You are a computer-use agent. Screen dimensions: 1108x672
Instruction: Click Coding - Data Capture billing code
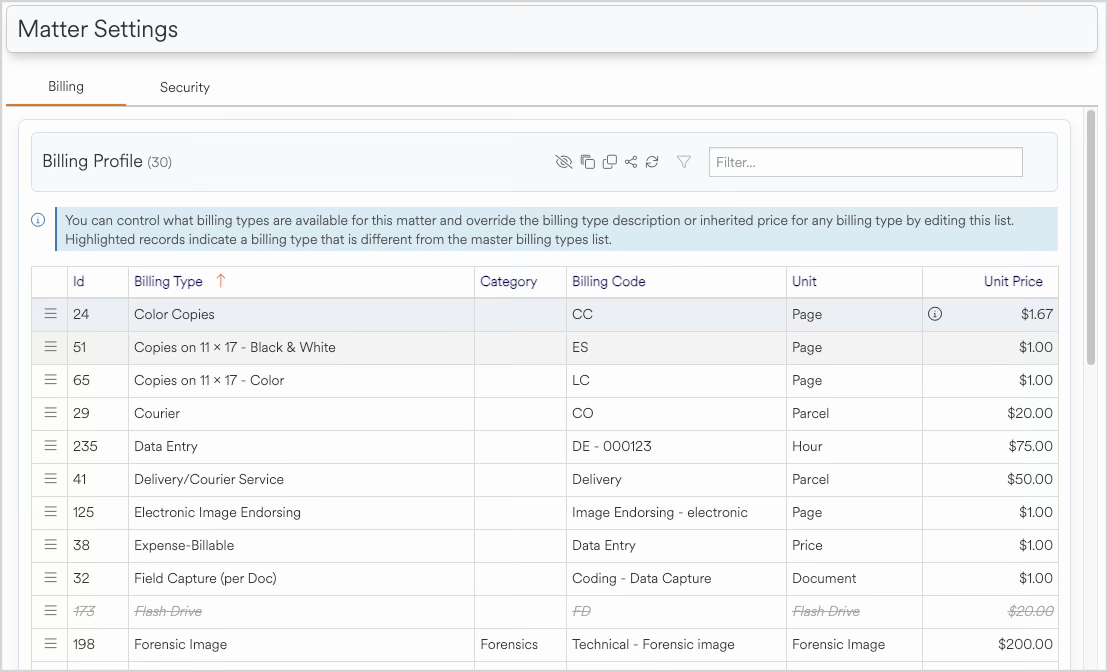coord(642,578)
